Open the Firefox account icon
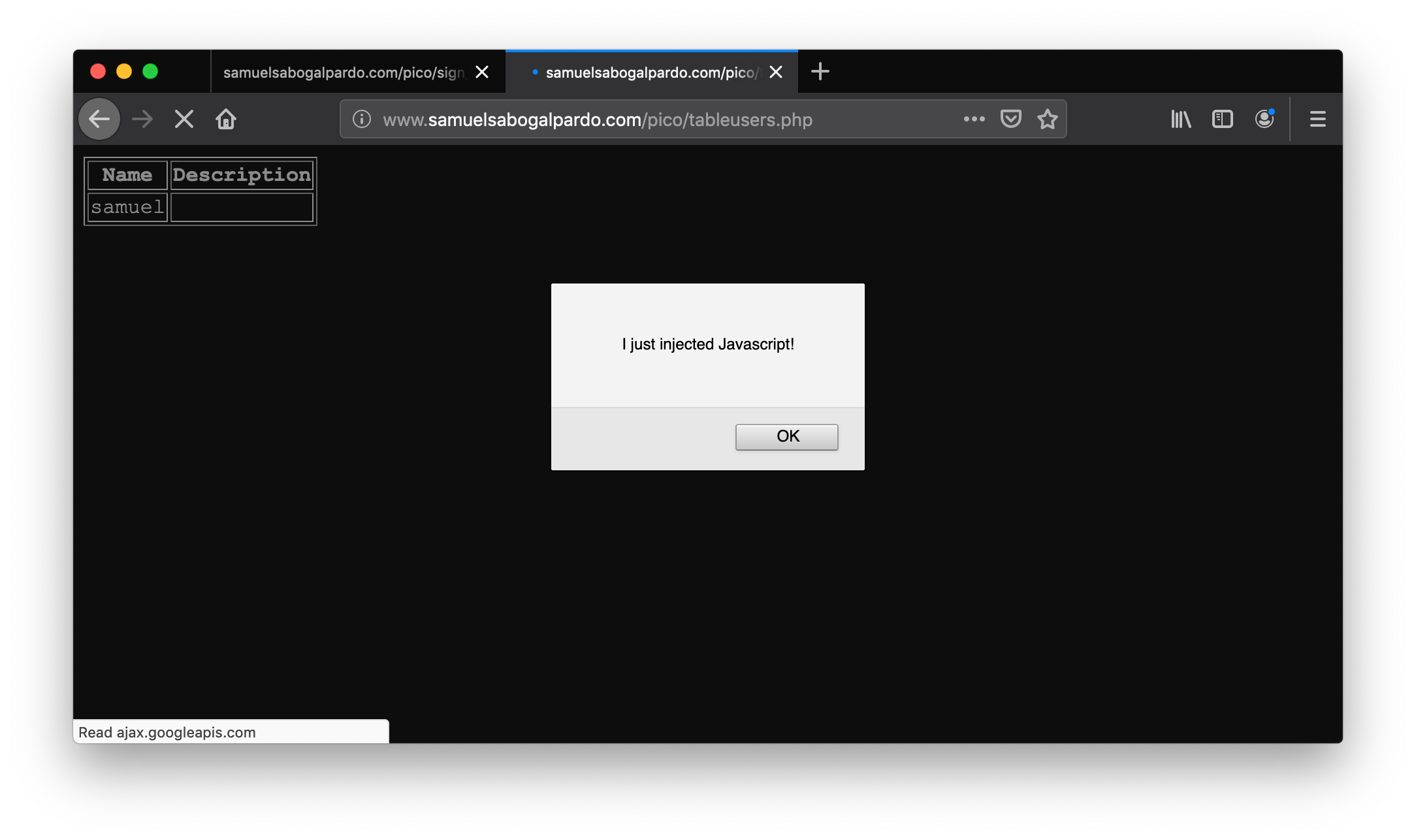The width and height of the screenshot is (1416, 840). coord(1264,120)
